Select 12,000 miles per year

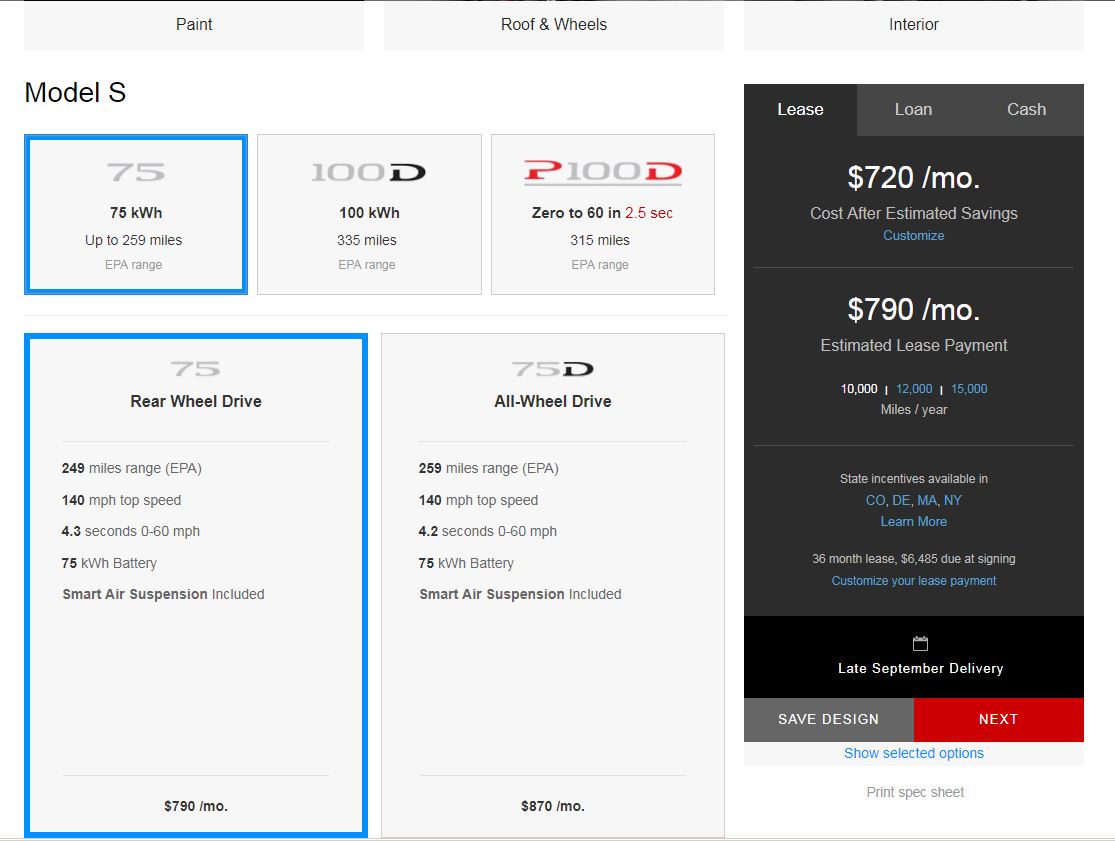914,389
